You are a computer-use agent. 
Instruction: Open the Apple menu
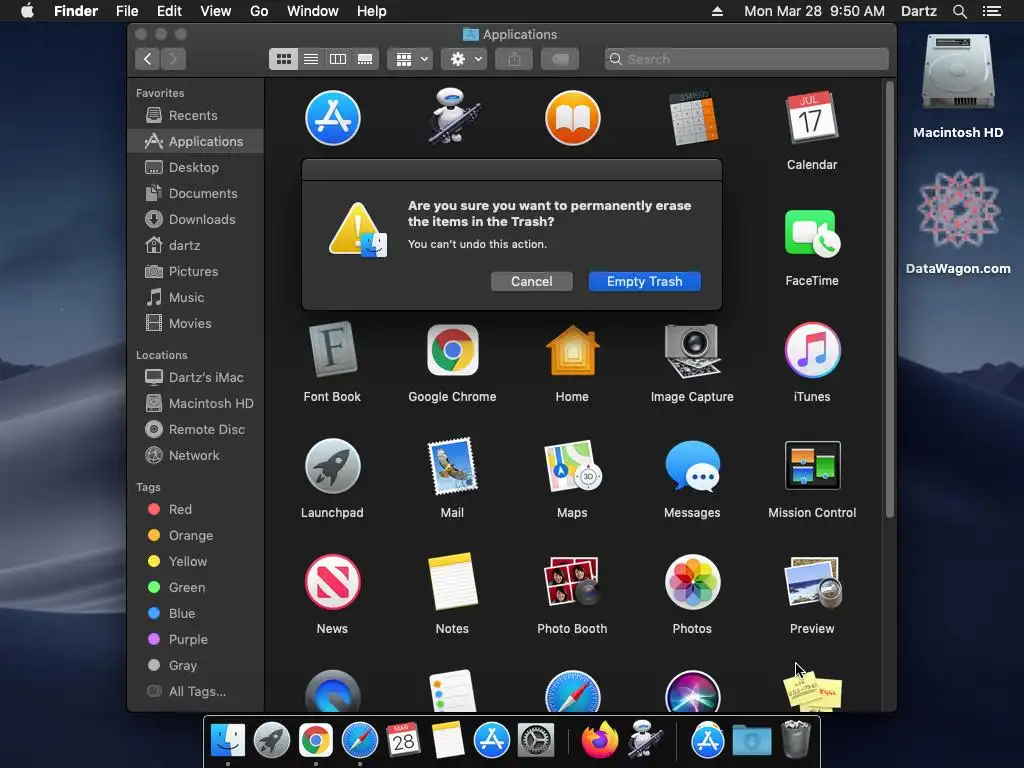tap(27, 11)
